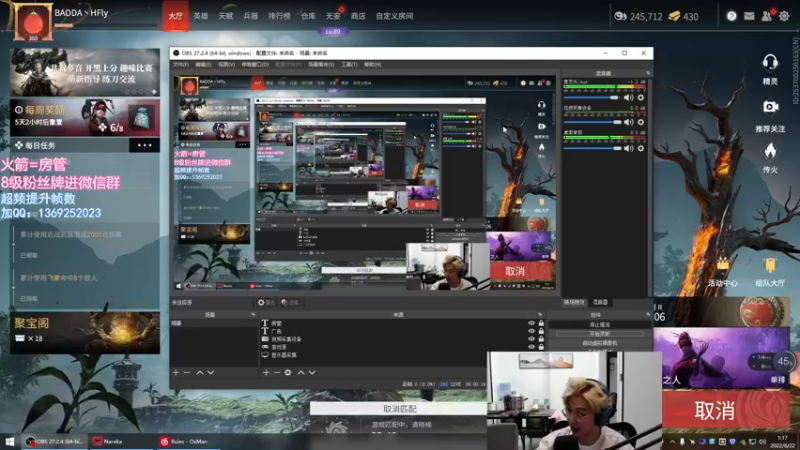Open 编辑(E) menu in OBS
The height and width of the screenshot is (450, 800).
203,64
